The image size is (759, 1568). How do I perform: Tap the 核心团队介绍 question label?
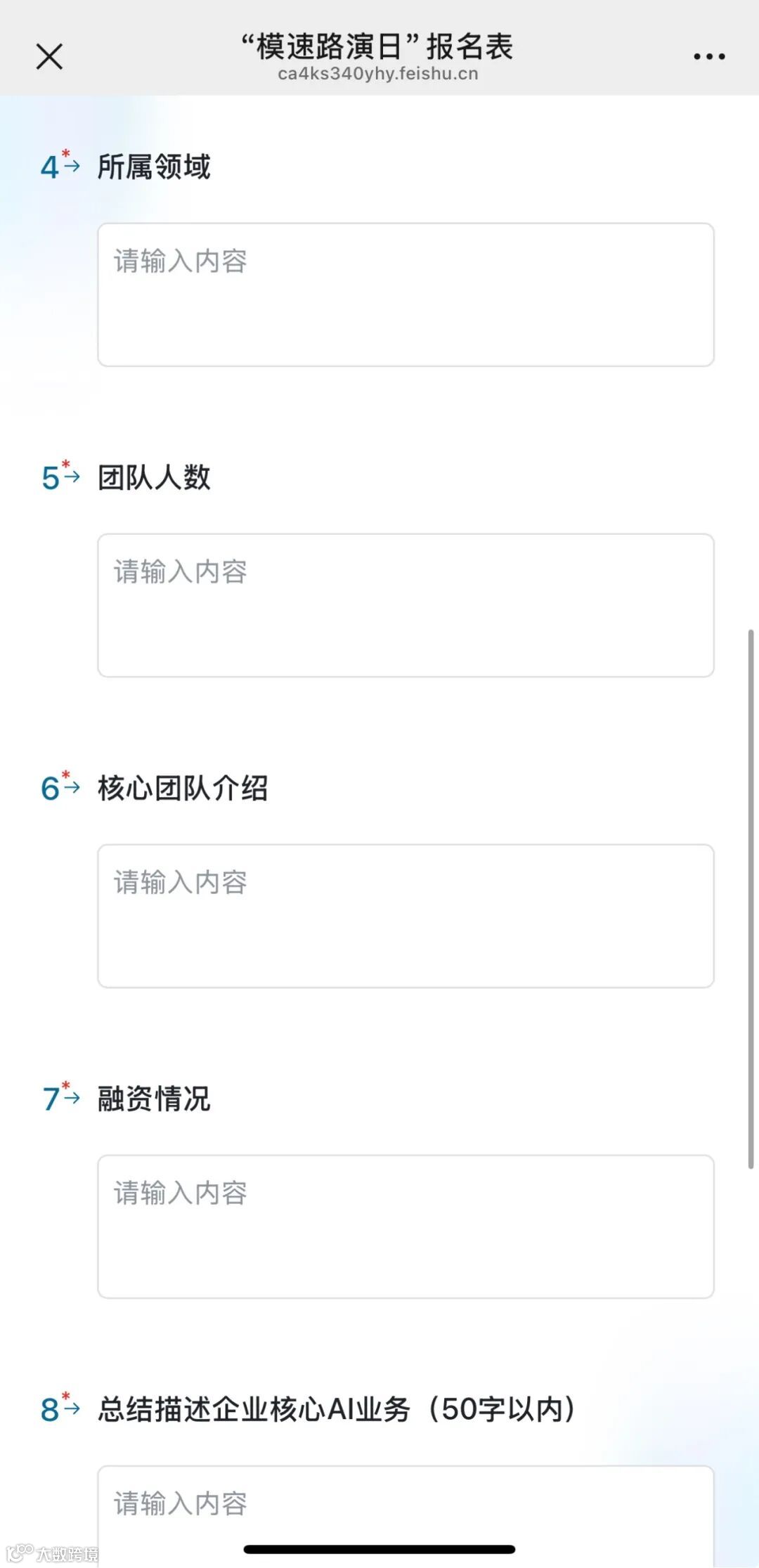click(x=183, y=788)
